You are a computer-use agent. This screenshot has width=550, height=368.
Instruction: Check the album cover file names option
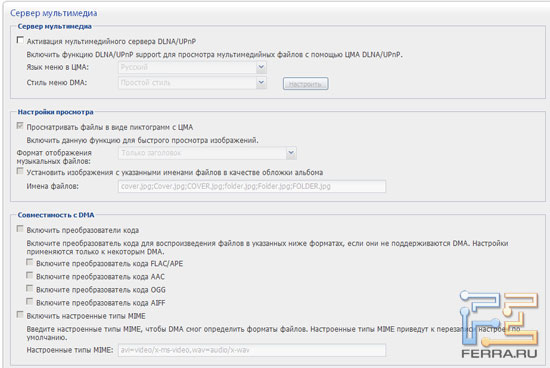[20, 171]
